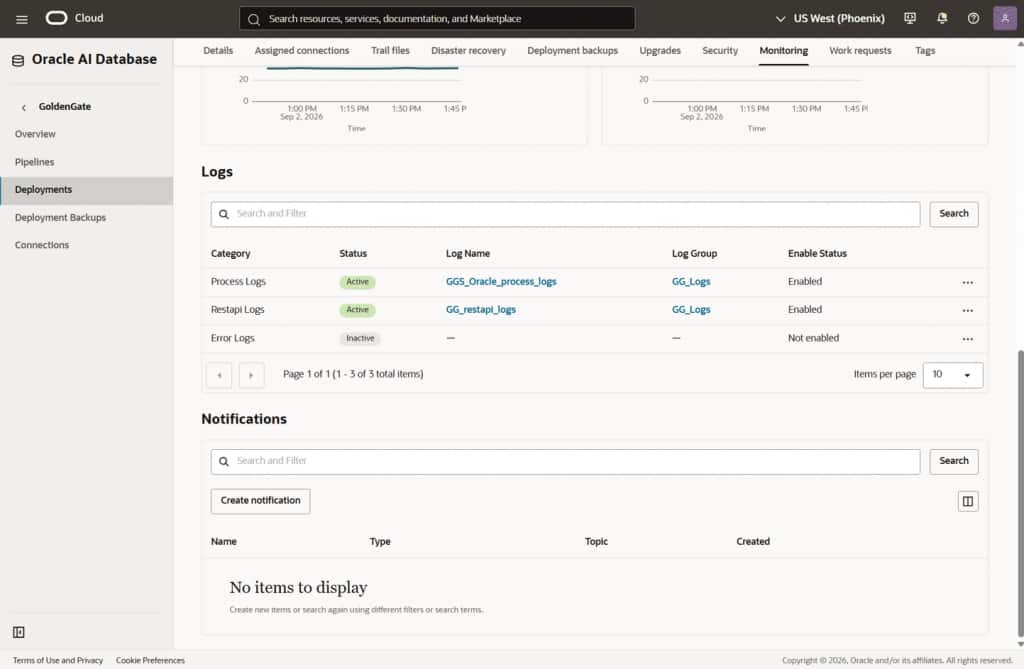1024x669 pixels.
Task: Open the Cloud Shell developer tools icon
Action: coord(910,18)
